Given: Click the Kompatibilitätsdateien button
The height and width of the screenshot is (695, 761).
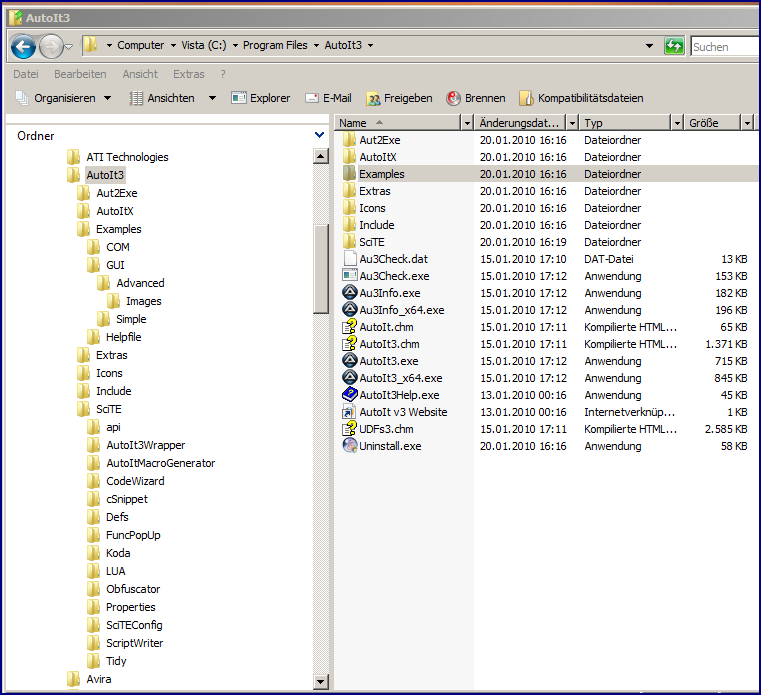Looking at the screenshot, I should point(581,98).
